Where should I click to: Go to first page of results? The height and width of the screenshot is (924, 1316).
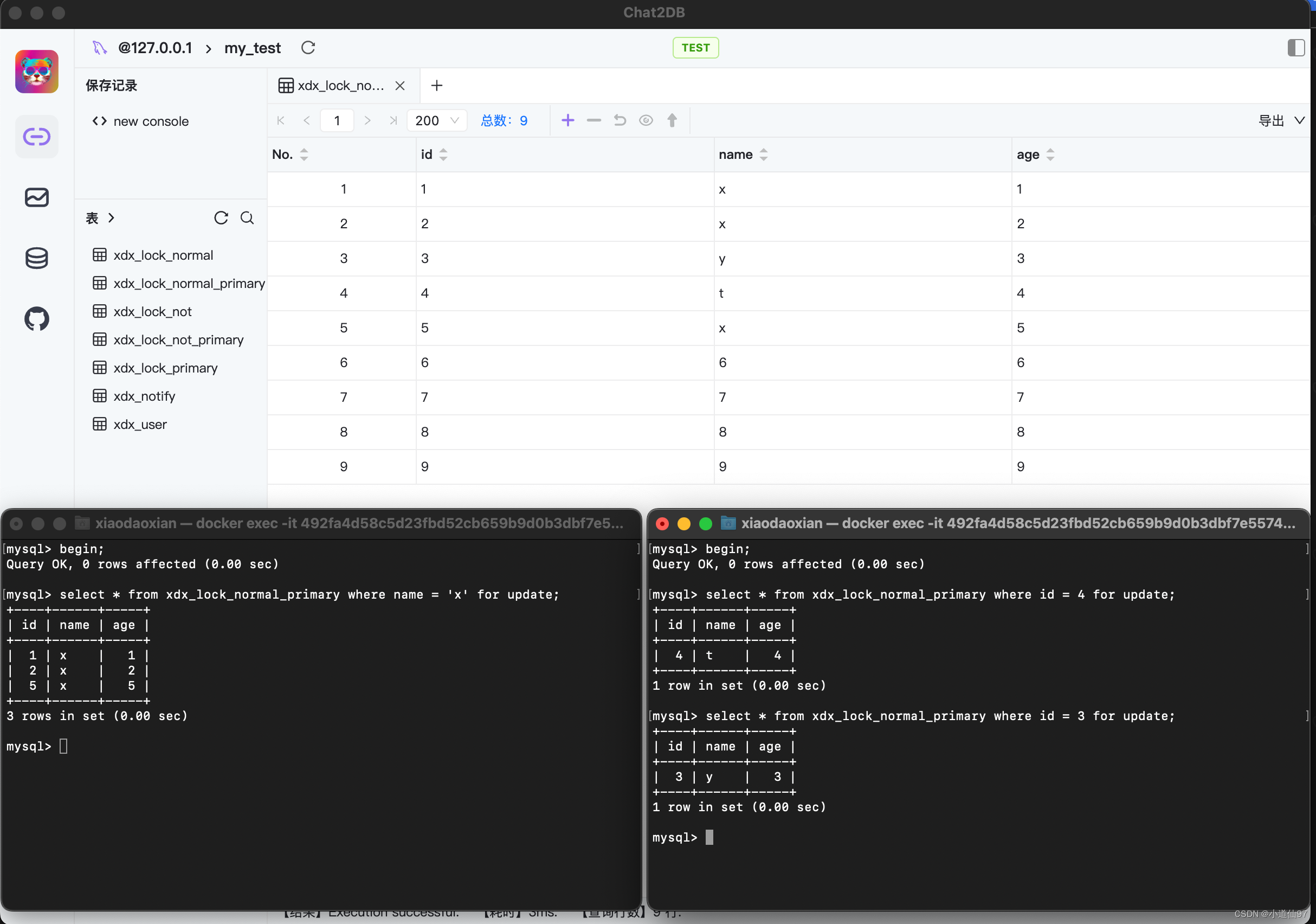[281, 120]
